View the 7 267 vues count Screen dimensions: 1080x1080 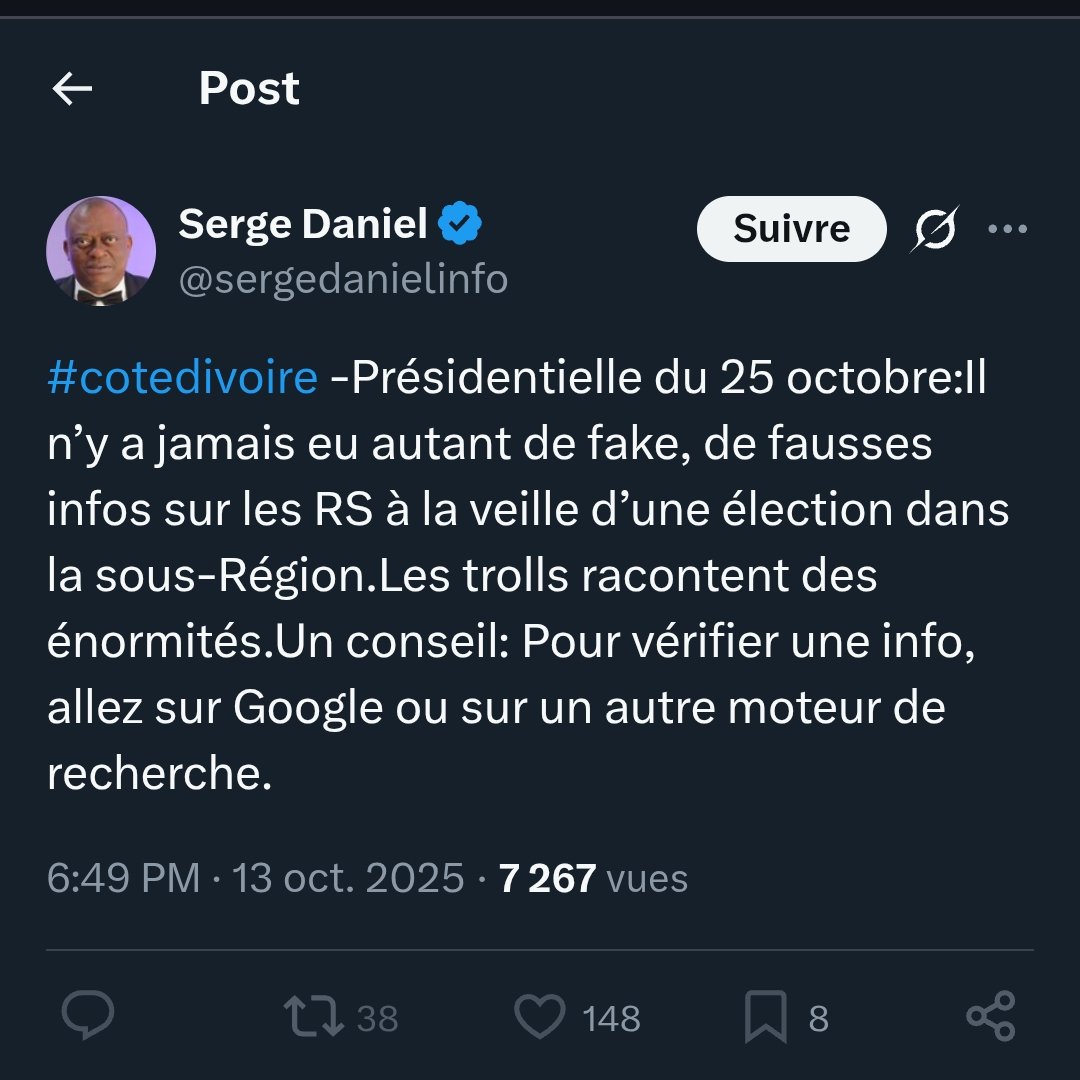pos(593,878)
